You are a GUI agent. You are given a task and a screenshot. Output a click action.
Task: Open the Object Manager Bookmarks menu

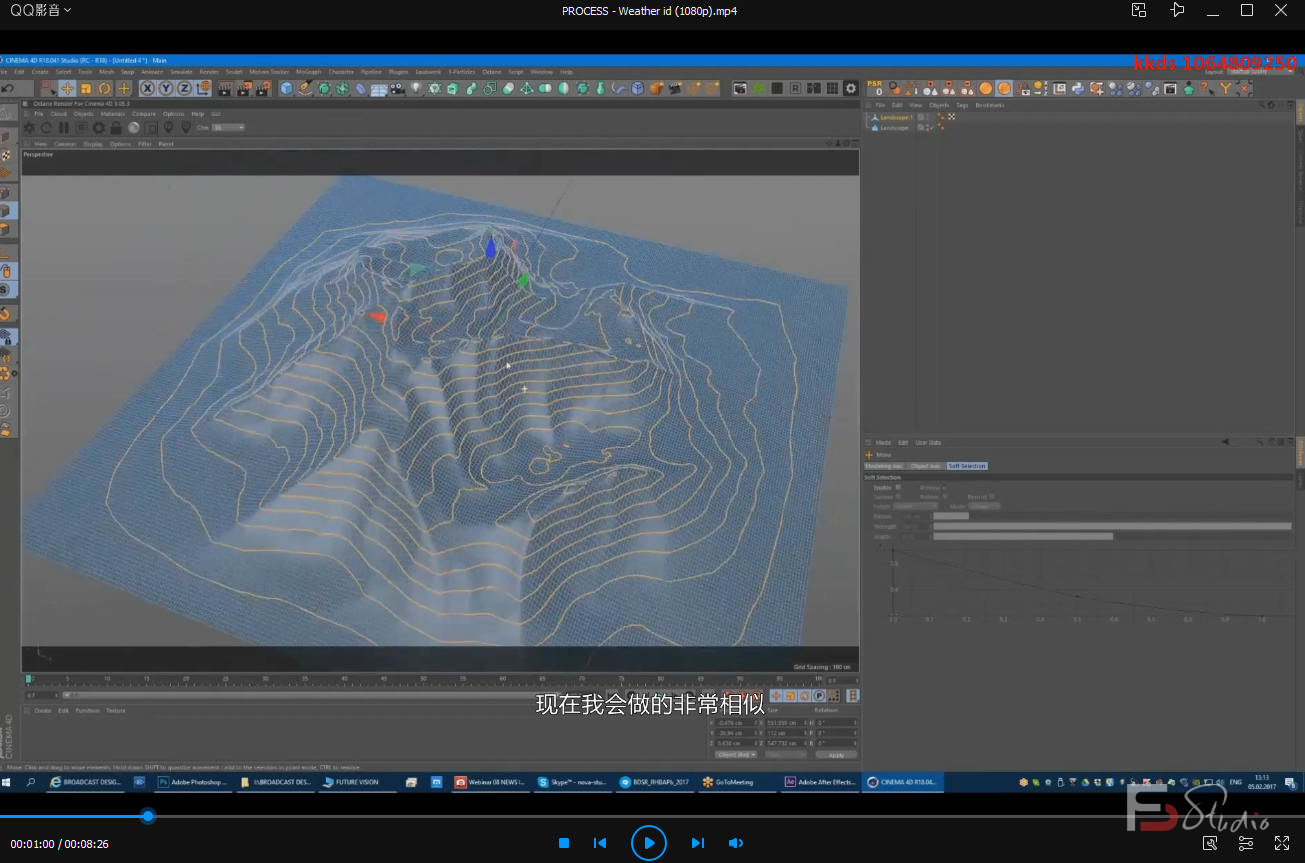tap(990, 105)
